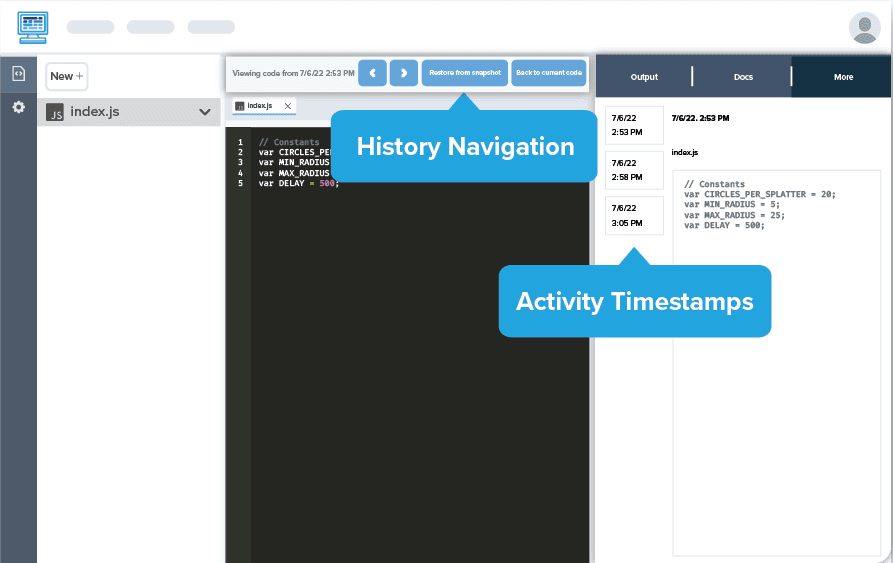Select index.js in the file list
This screenshot has height=563, width=893.
pyautogui.click(x=95, y=112)
